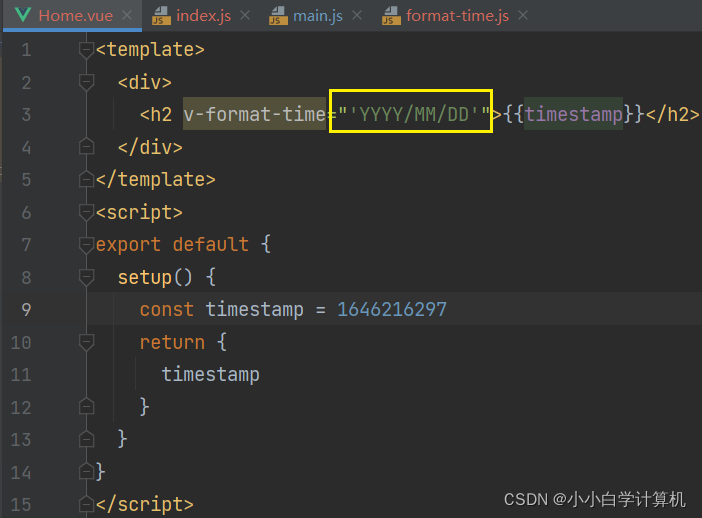Open the index.js editor tab

[204, 16]
